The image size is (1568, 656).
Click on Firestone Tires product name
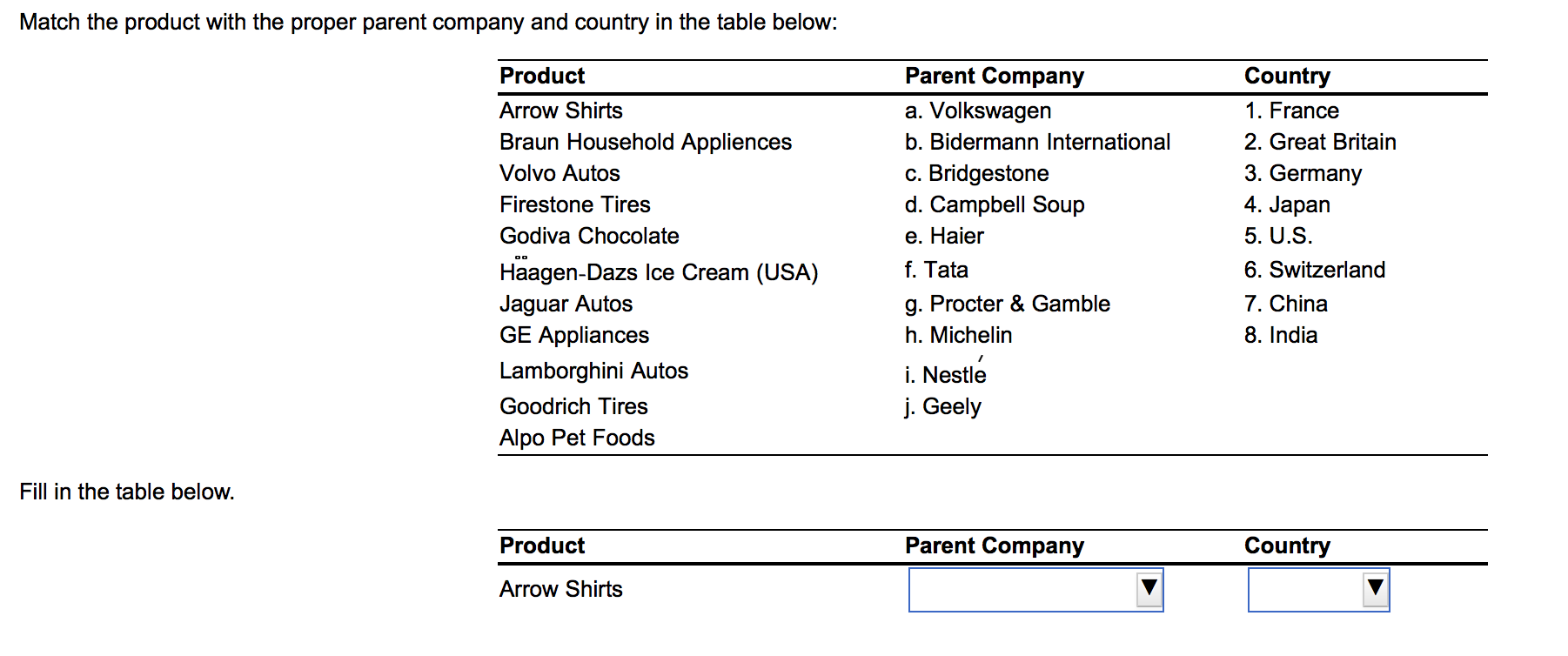click(574, 204)
